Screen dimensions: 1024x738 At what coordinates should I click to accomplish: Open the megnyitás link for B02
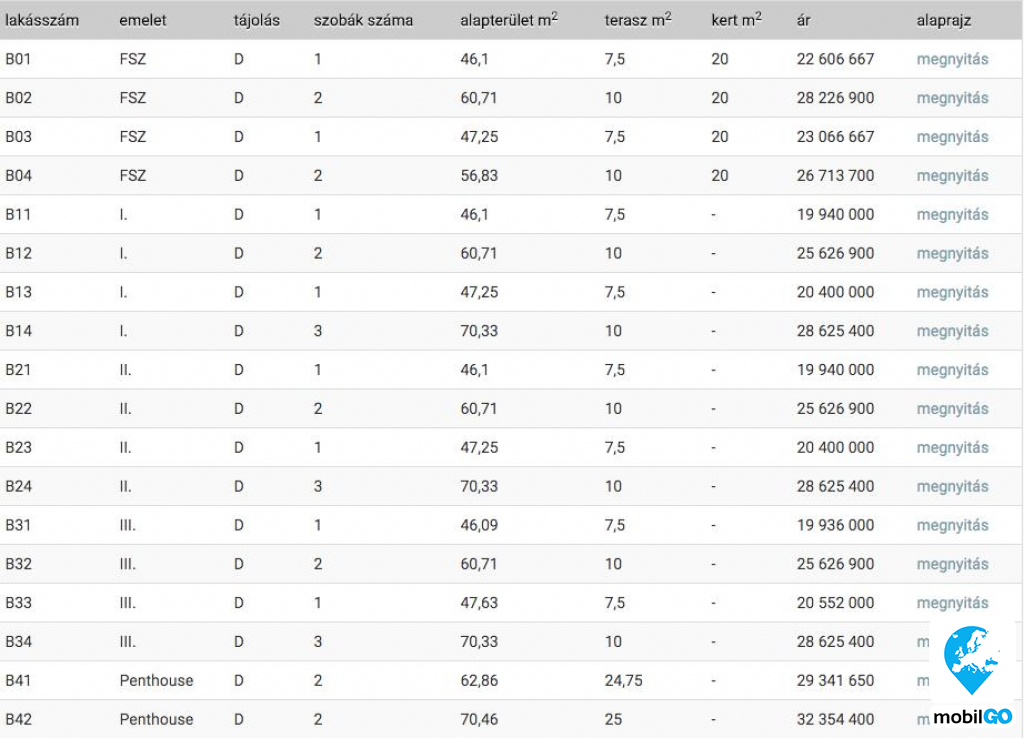click(952, 98)
